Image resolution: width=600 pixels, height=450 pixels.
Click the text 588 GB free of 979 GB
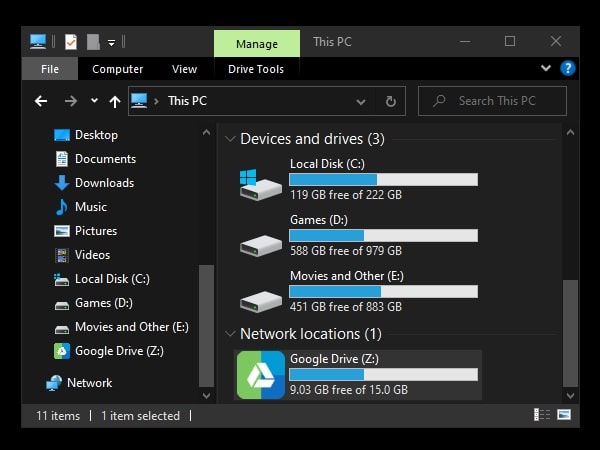coord(346,251)
